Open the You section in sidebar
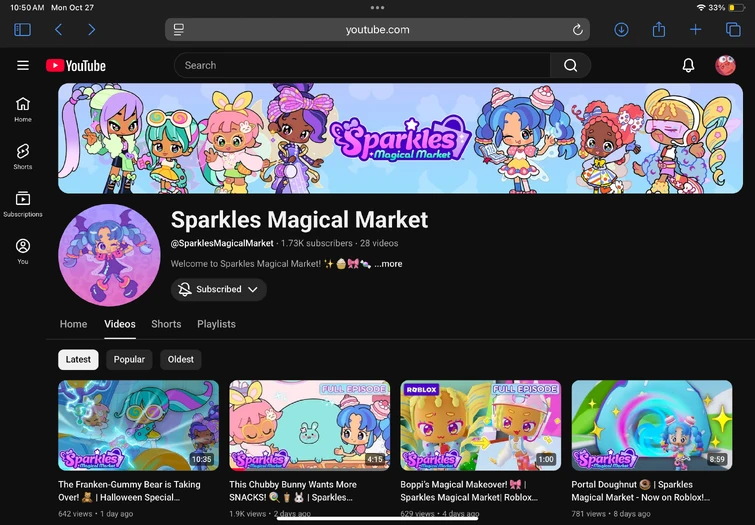The width and height of the screenshot is (755, 525). point(23,251)
